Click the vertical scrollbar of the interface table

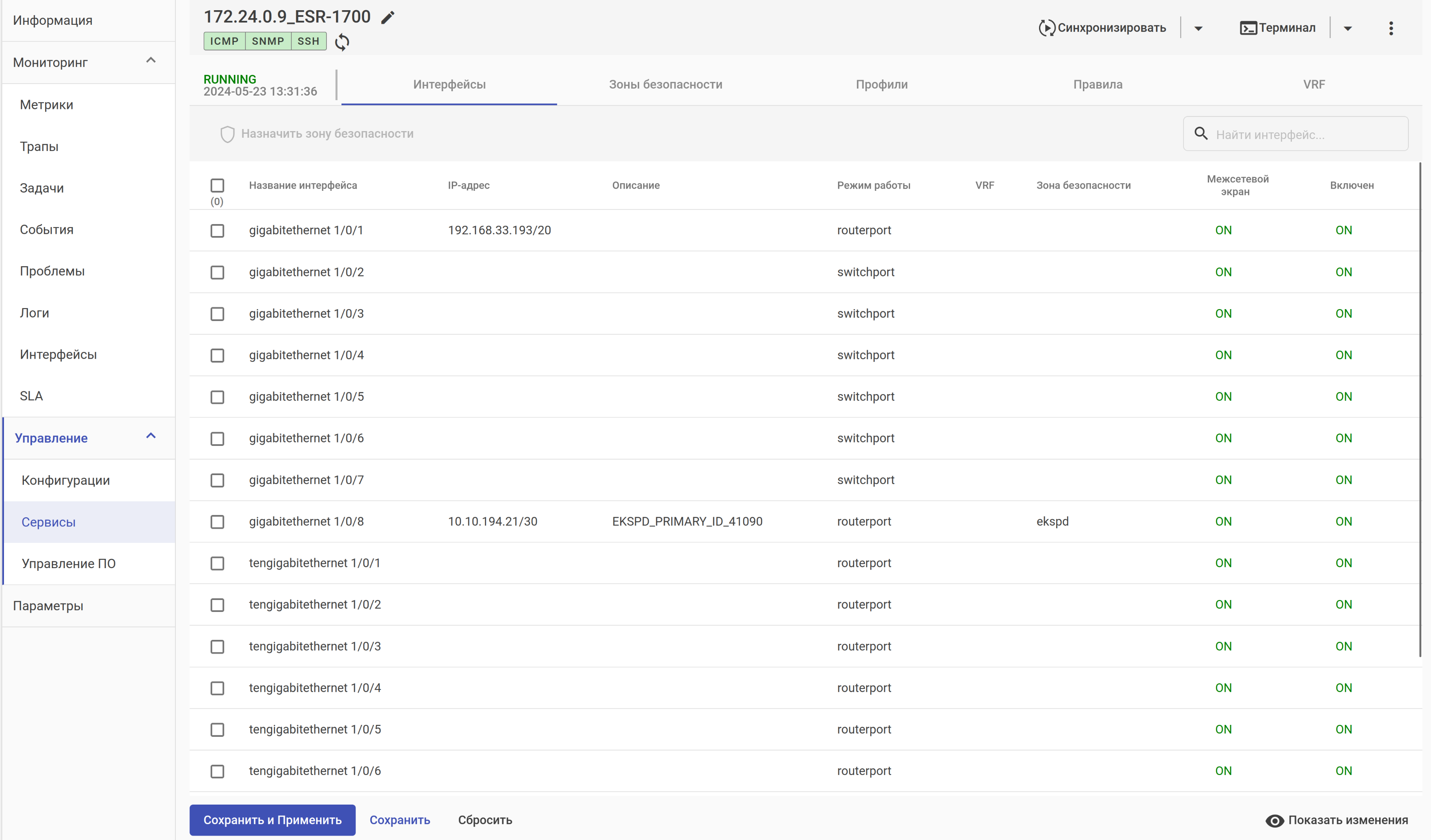pos(1419,409)
